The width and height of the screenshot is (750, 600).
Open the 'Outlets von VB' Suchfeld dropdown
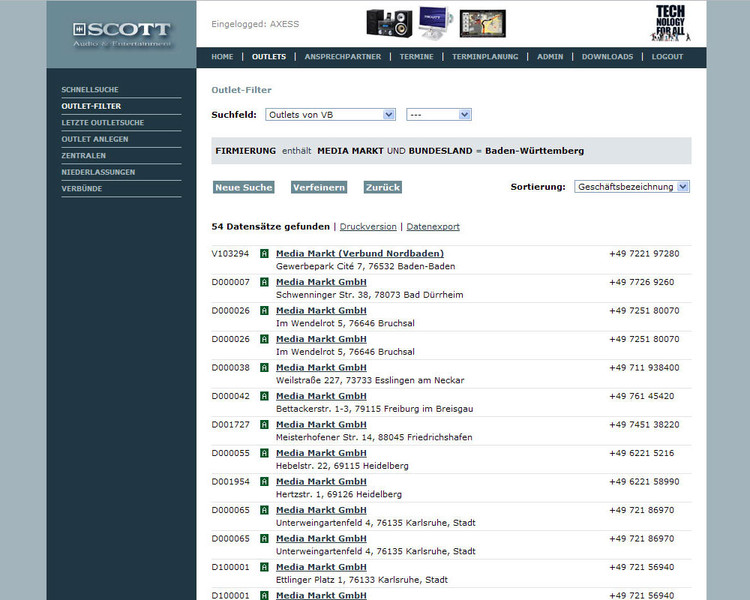(331, 115)
